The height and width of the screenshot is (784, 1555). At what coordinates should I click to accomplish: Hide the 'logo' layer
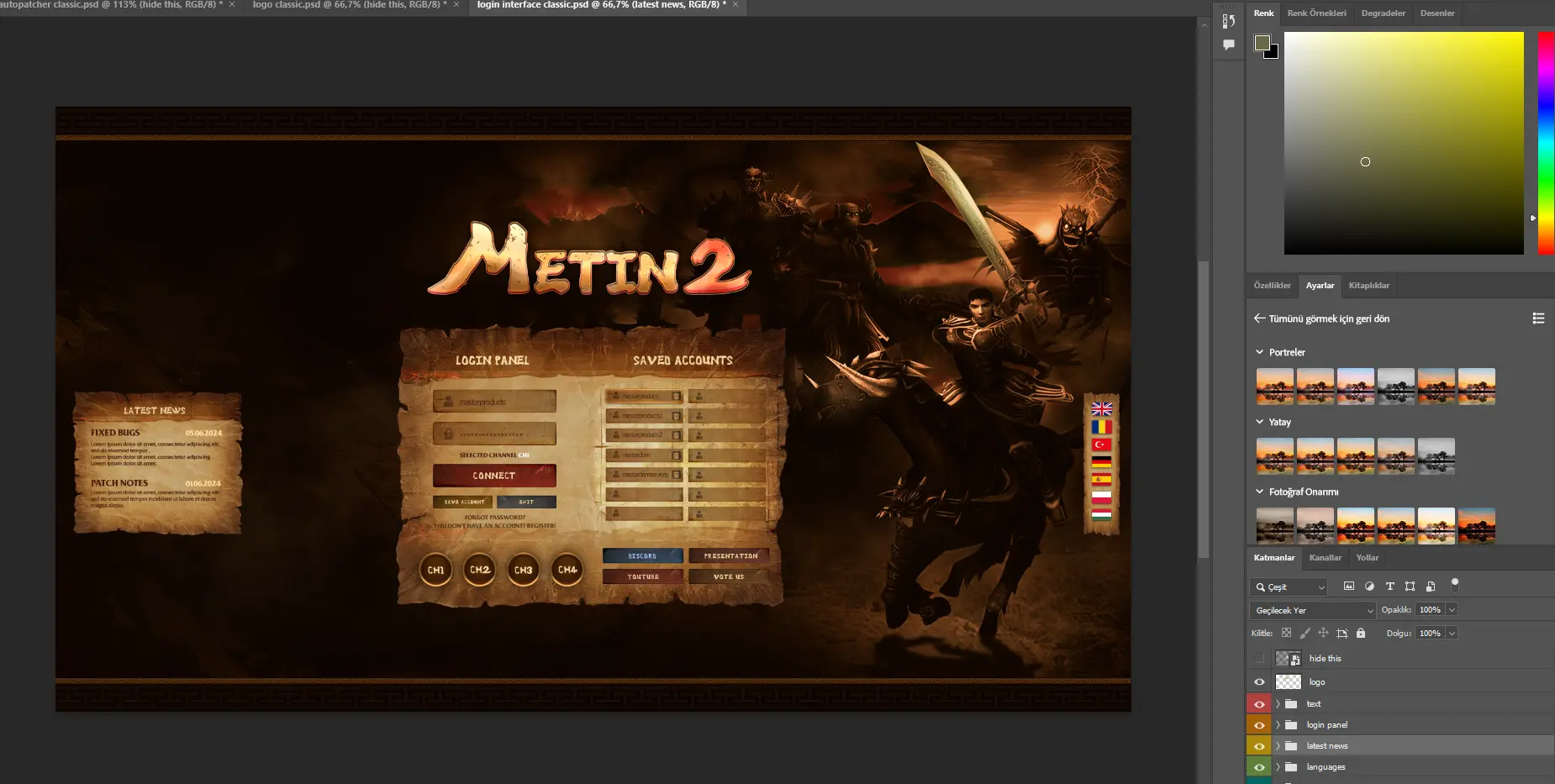(x=1259, y=681)
